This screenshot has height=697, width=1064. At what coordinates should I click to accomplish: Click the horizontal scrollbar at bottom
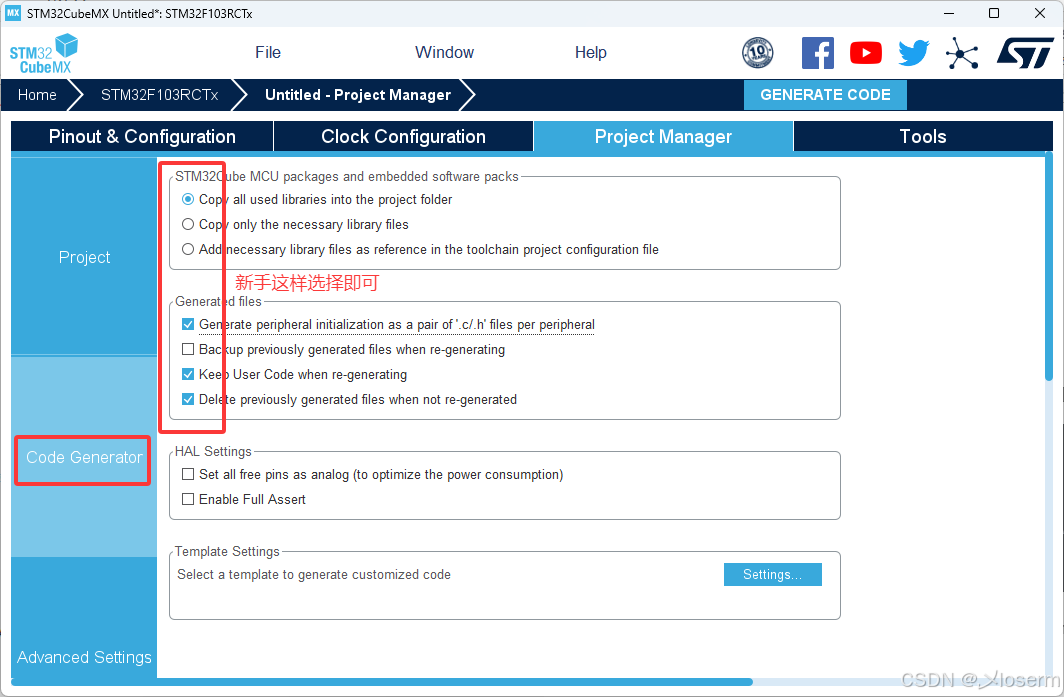[382, 682]
